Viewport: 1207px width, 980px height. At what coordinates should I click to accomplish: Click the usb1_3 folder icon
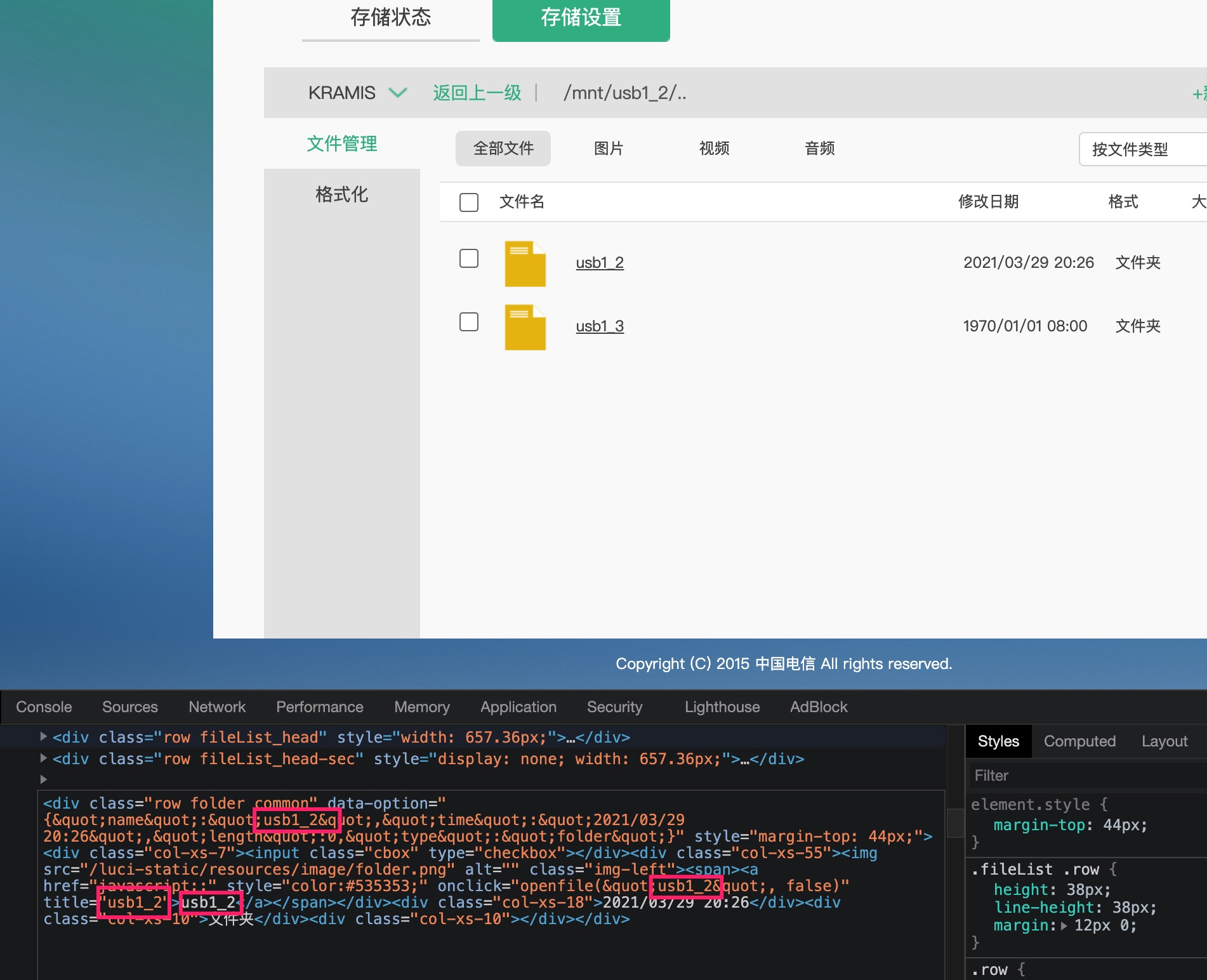click(x=525, y=327)
